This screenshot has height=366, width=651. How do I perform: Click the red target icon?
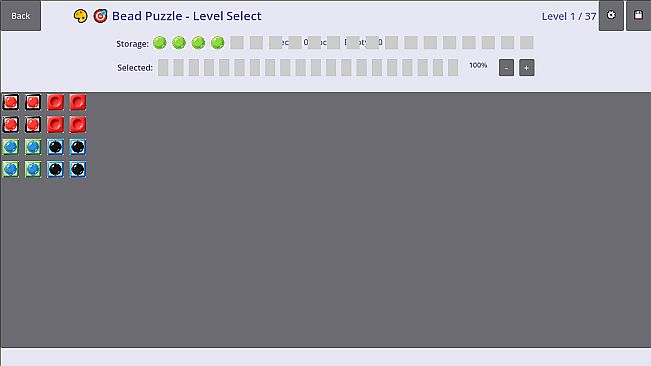pyautogui.click(x=100, y=16)
